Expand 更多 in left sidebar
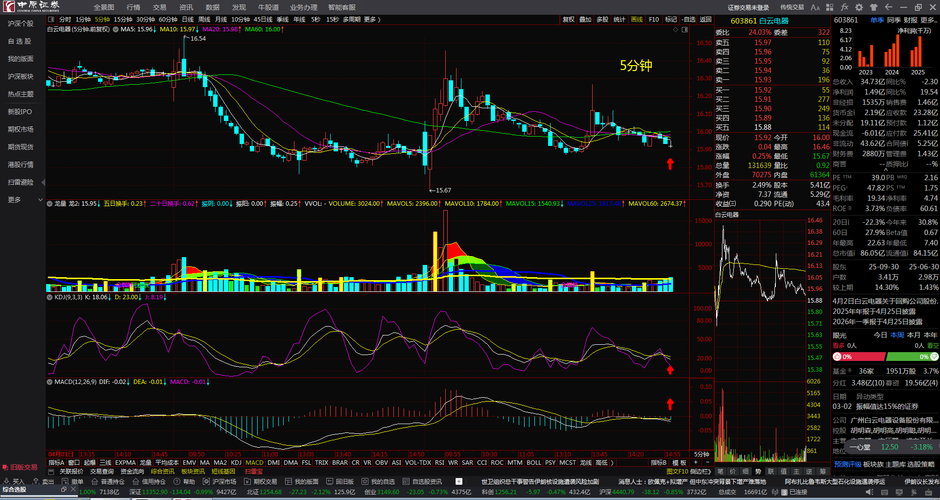 [23, 199]
